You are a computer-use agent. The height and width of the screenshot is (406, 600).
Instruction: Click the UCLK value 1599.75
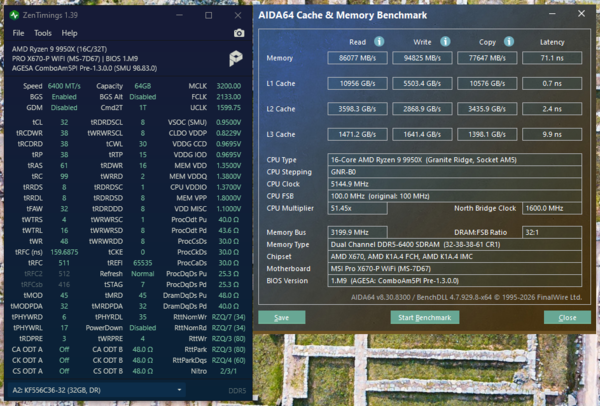[x=228, y=108]
